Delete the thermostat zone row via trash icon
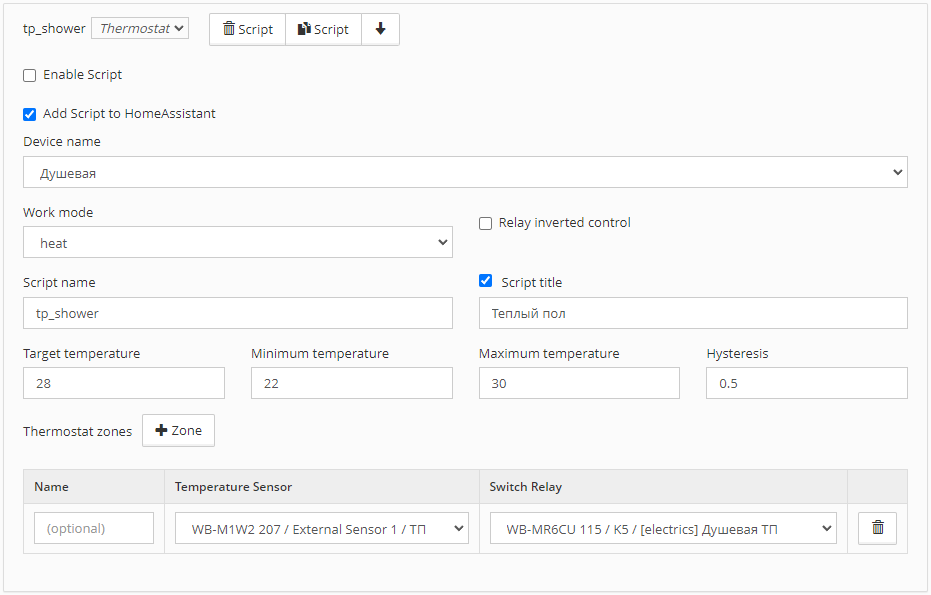931x595 pixels. click(x=877, y=528)
